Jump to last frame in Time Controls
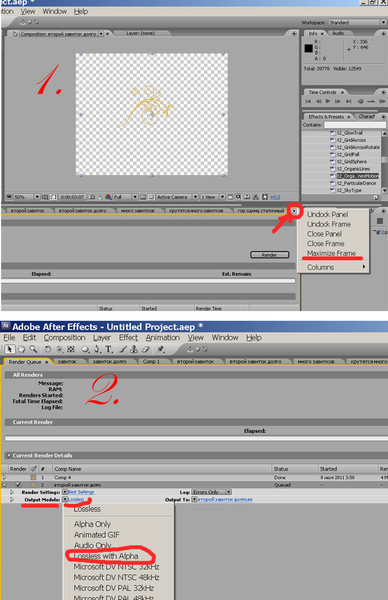 (348, 101)
